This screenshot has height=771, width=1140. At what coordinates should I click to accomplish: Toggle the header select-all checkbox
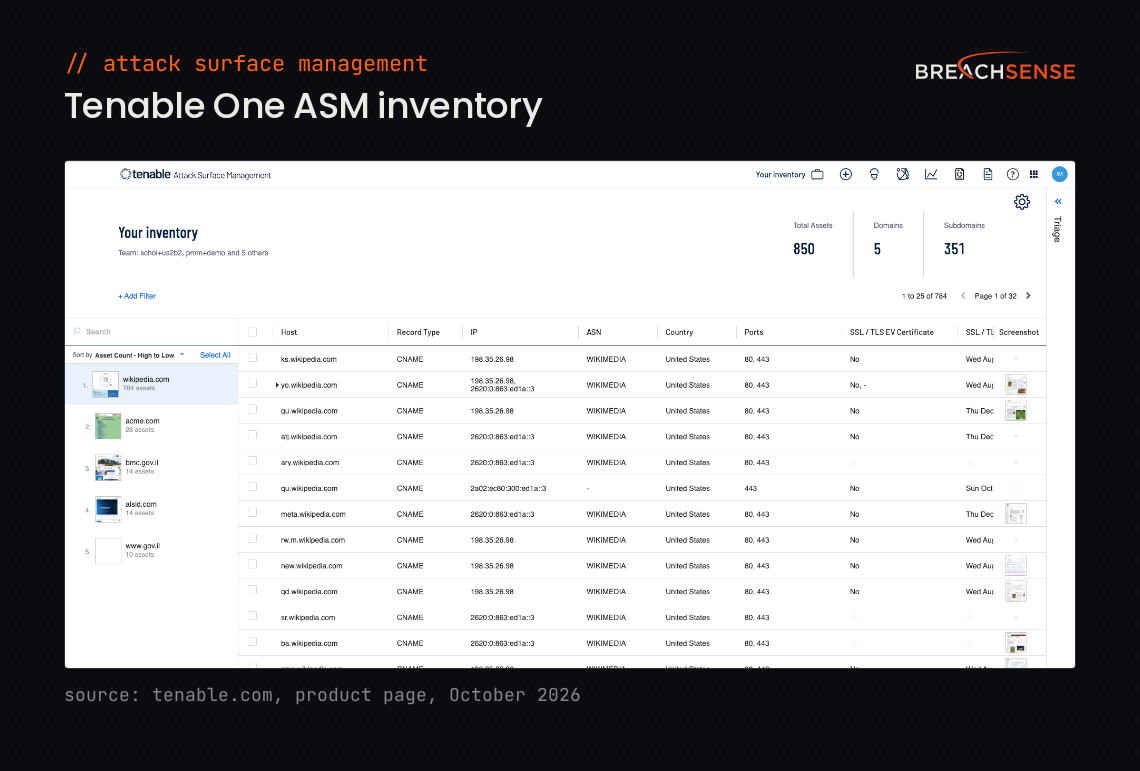tap(252, 332)
